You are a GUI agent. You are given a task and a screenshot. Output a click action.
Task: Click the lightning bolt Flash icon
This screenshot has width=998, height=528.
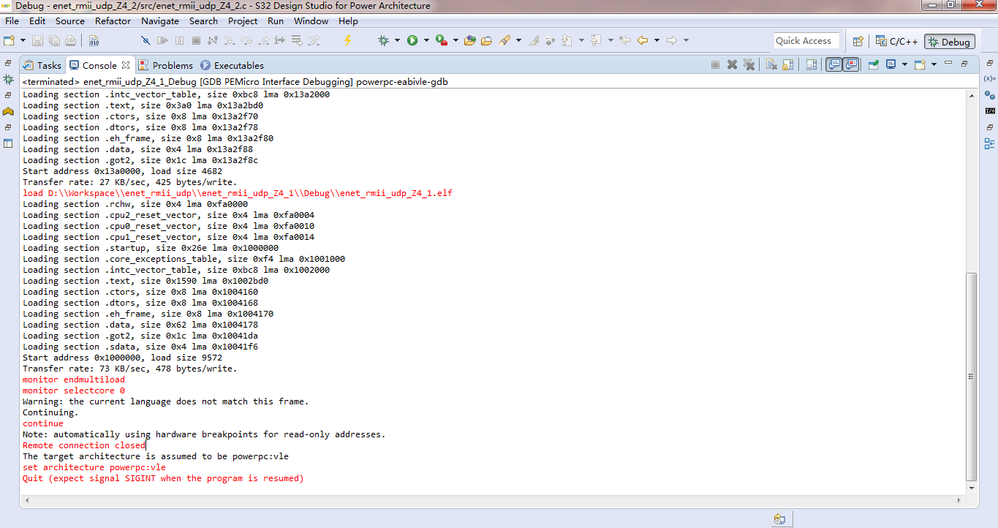pos(348,41)
